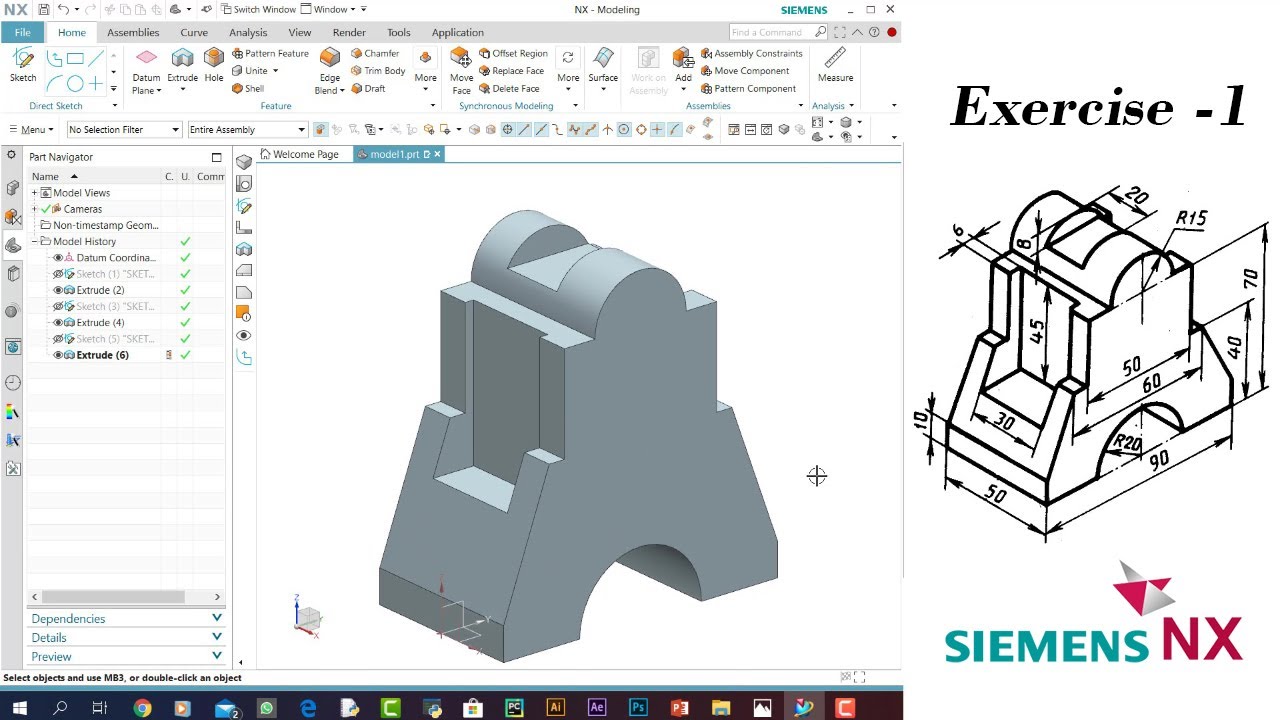Toggle visibility of Sketch (1)
Screen dimensions: 1280x720
tap(58, 274)
